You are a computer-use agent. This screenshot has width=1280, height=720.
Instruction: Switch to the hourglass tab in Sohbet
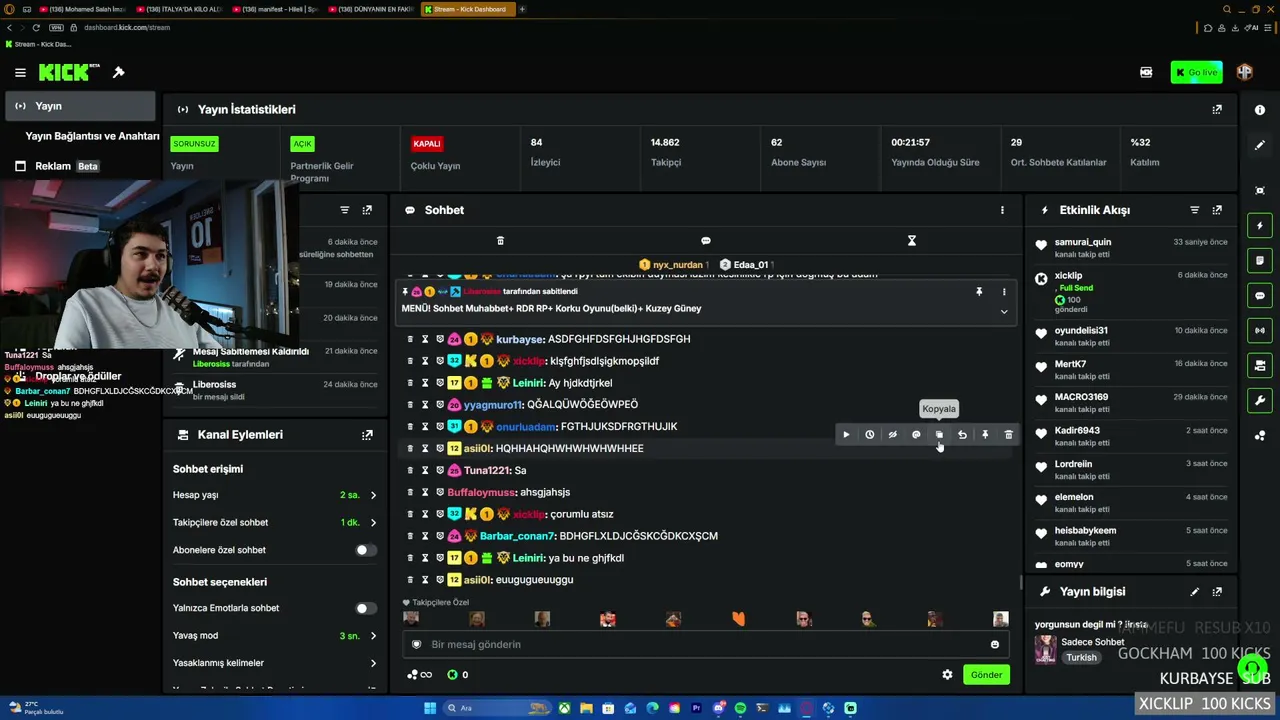pos(912,241)
